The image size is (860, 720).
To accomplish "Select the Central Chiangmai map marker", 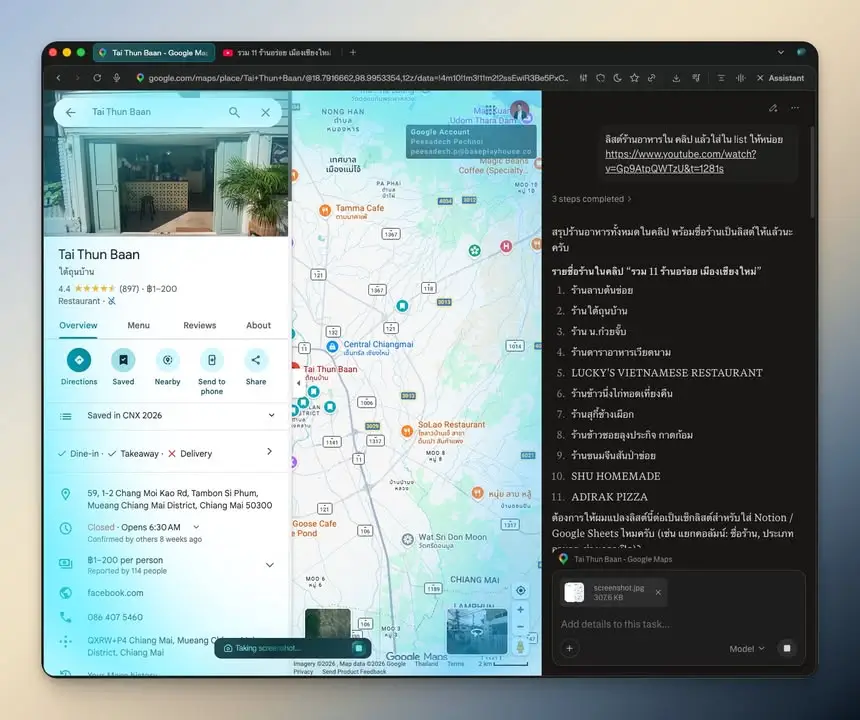I will click(332, 347).
